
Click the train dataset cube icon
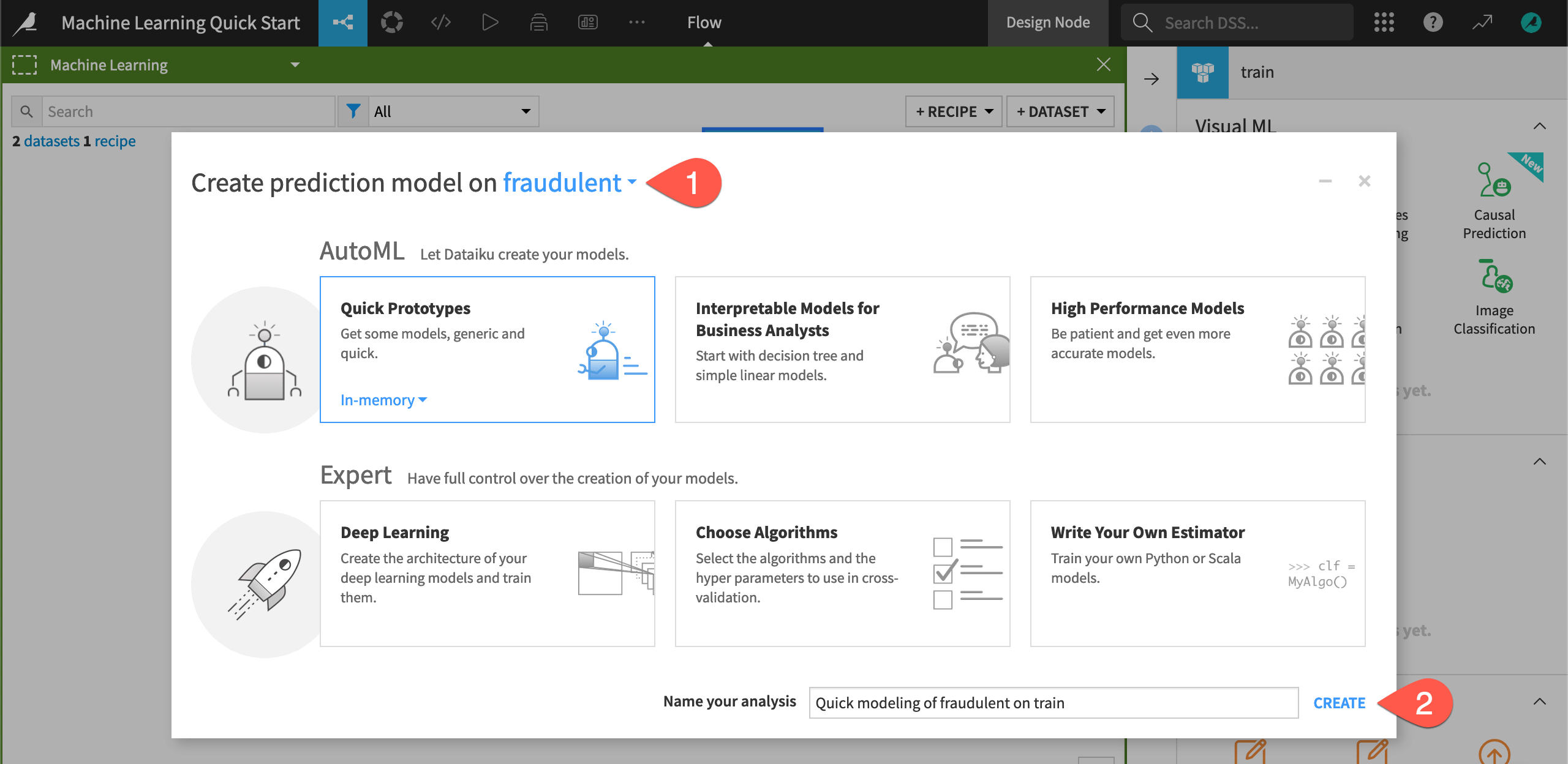pos(1203,72)
